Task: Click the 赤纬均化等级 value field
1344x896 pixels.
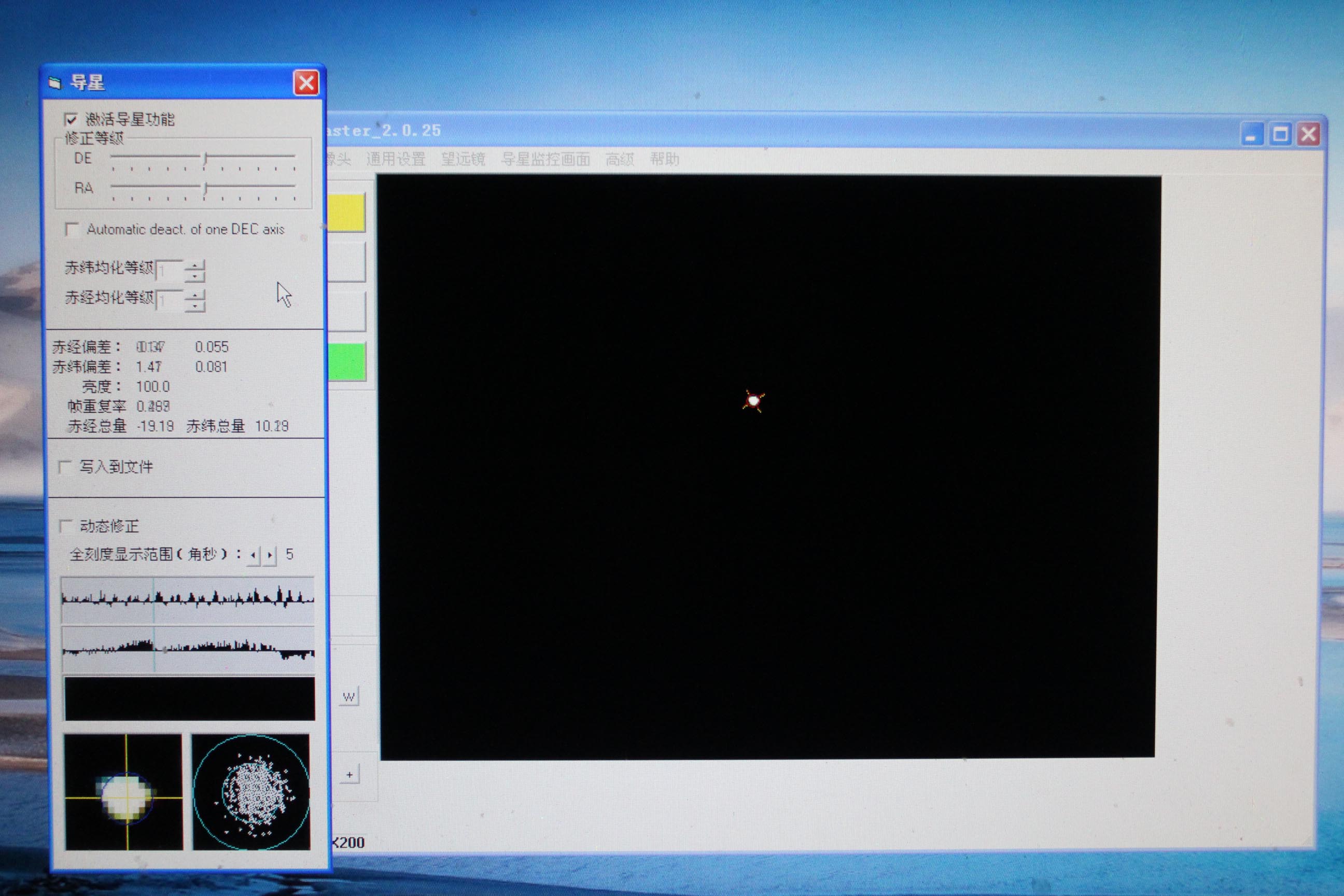Action: click(170, 269)
